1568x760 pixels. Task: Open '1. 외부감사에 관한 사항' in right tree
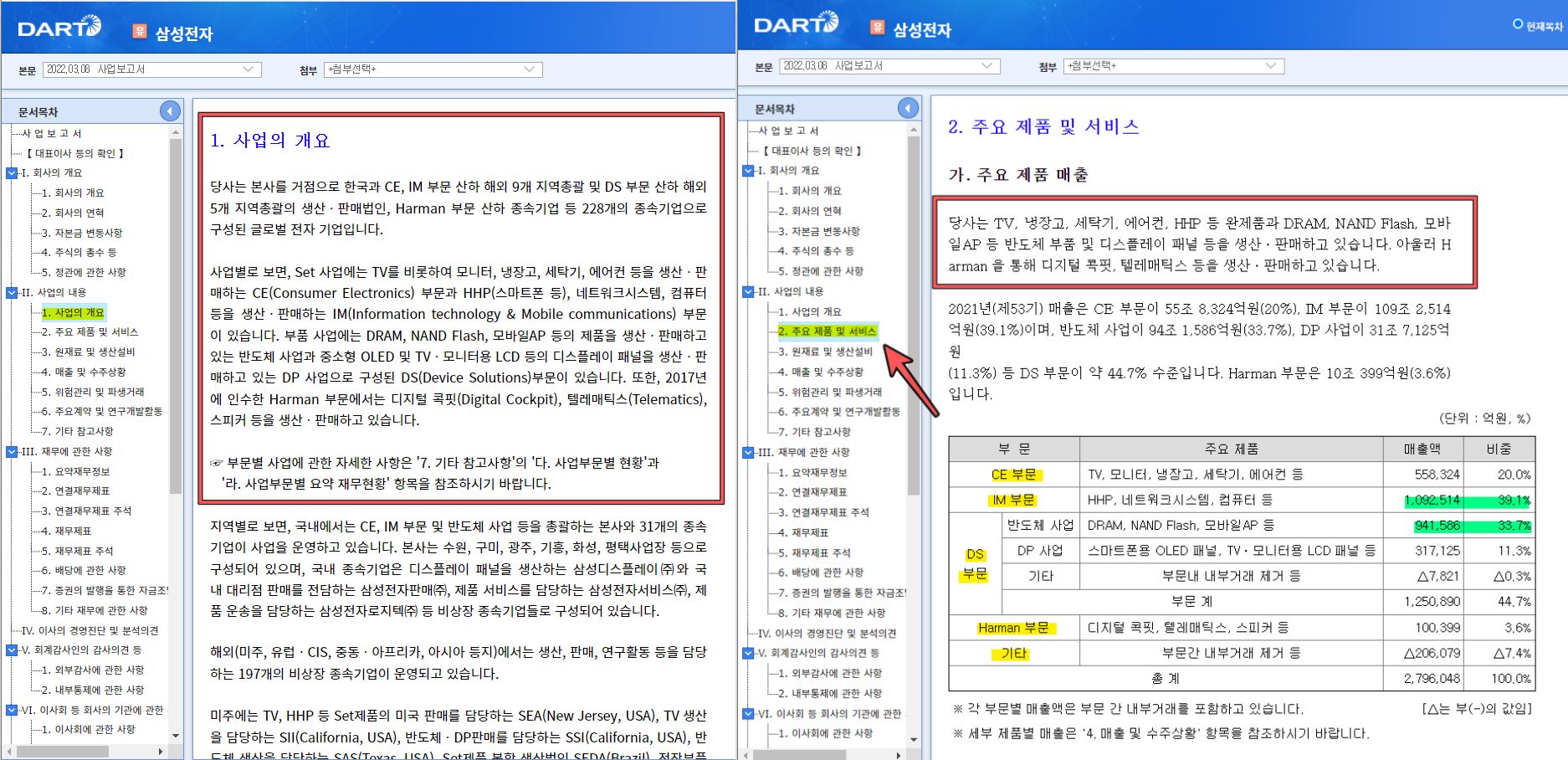coord(830,673)
